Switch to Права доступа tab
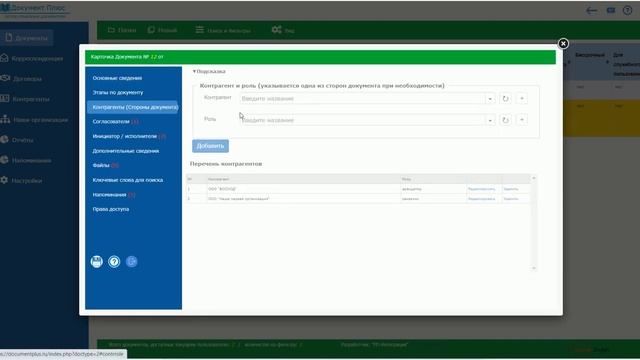The height and width of the screenshot is (360, 640). [x=111, y=209]
